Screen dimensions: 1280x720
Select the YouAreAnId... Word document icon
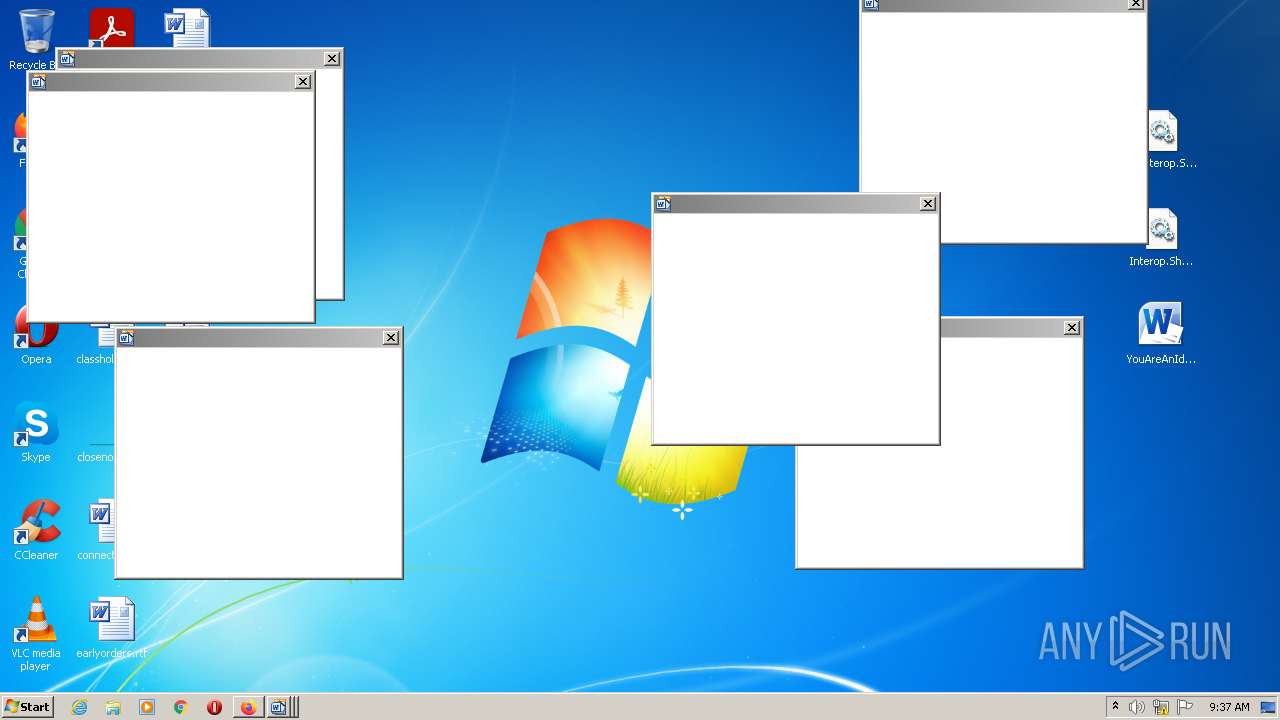1160,334
